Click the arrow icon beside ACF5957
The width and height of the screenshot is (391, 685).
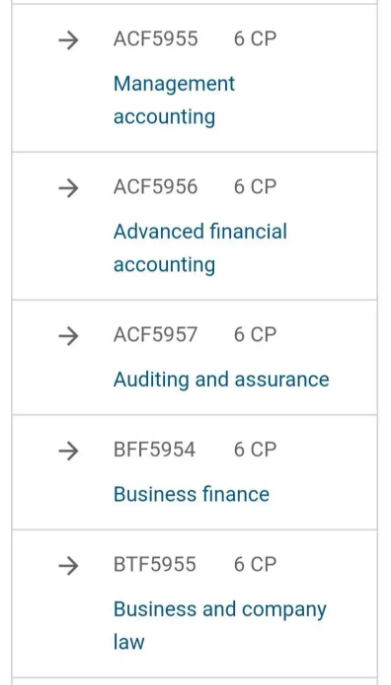(69, 336)
